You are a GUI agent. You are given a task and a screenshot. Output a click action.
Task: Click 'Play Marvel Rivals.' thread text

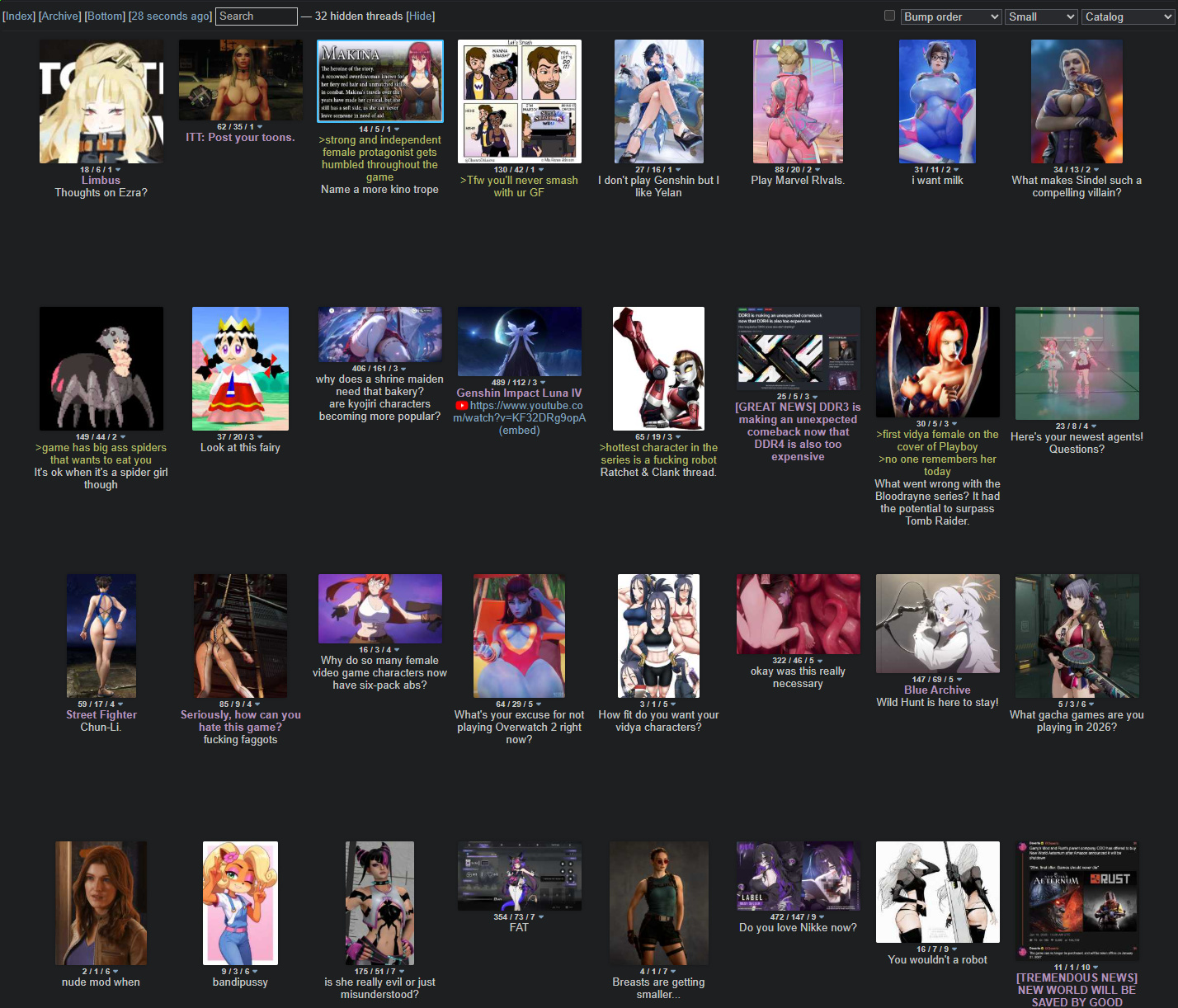[x=798, y=180]
